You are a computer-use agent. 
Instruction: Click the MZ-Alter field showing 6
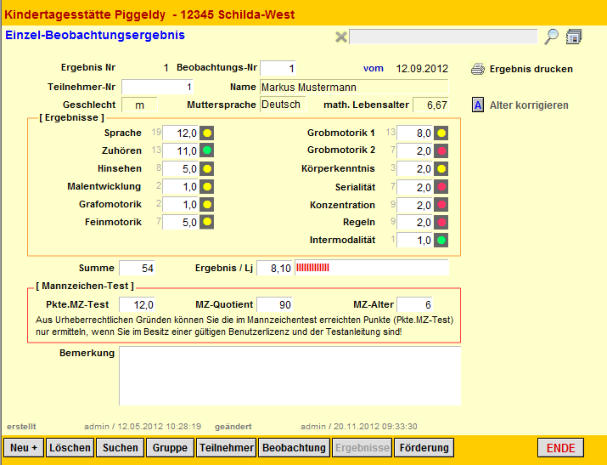415,305
